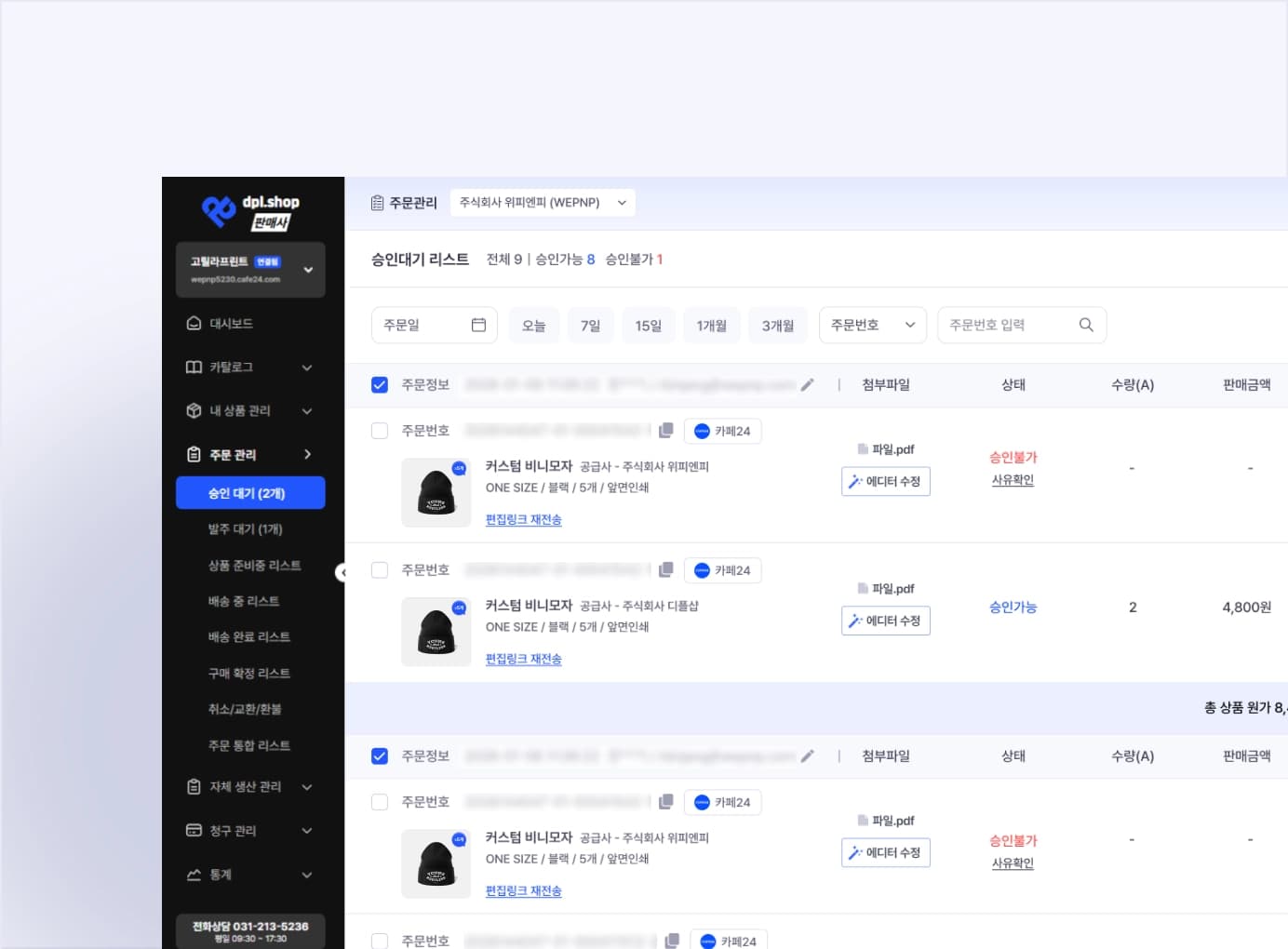Open the calendar icon in the 주문일 field
Viewport: 1288px width, 949px height.
point(478,324)
